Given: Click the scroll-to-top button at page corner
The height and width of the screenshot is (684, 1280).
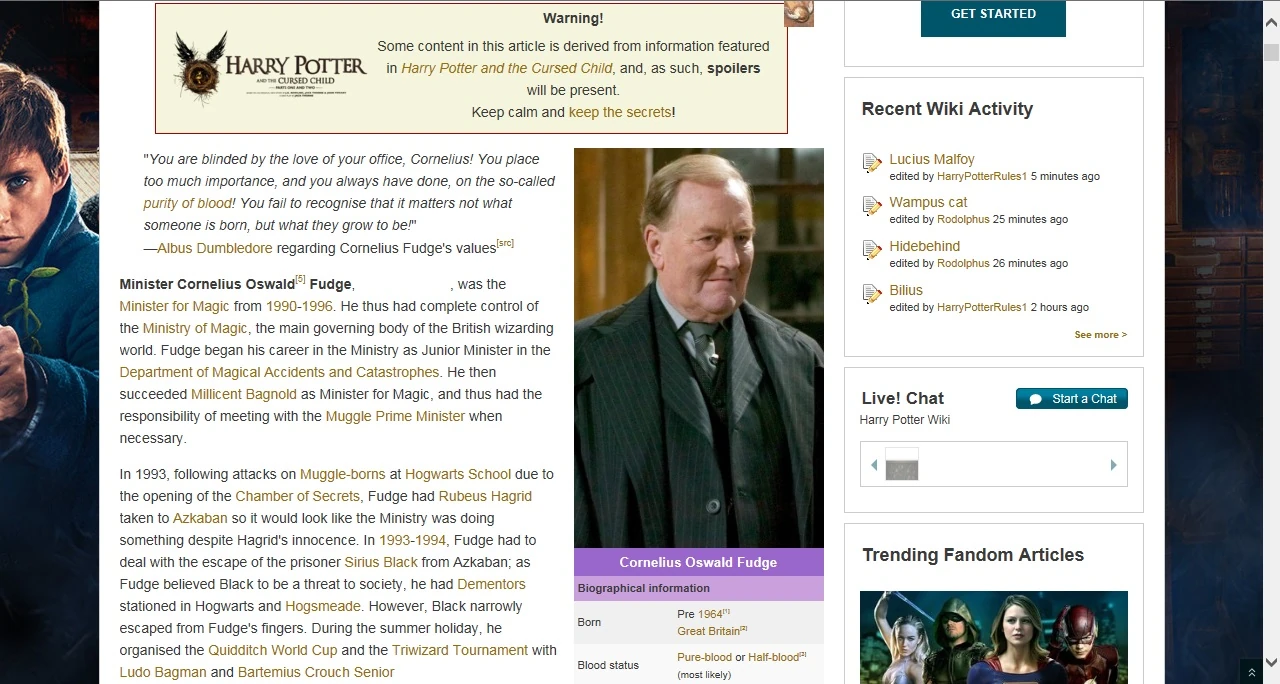Looking at the screenshot, I should click(1250, 671).
